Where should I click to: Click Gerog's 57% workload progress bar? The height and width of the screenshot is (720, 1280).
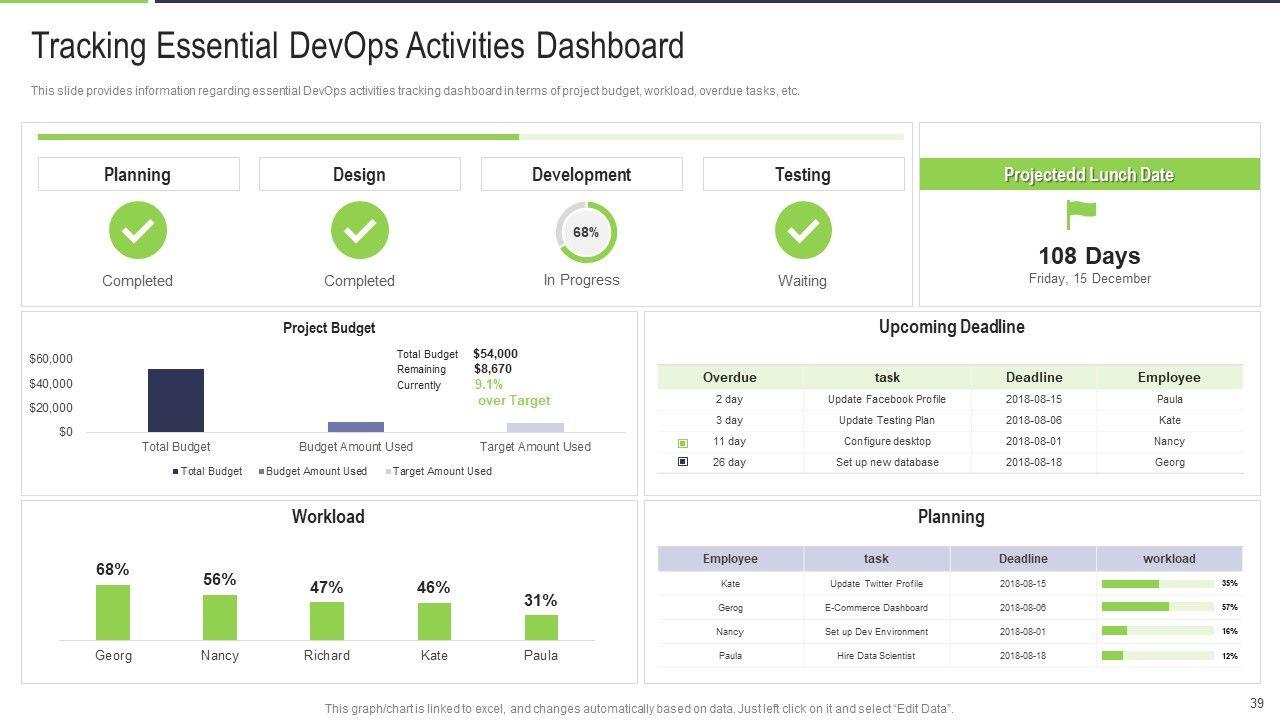click(x=1157, y=607)
